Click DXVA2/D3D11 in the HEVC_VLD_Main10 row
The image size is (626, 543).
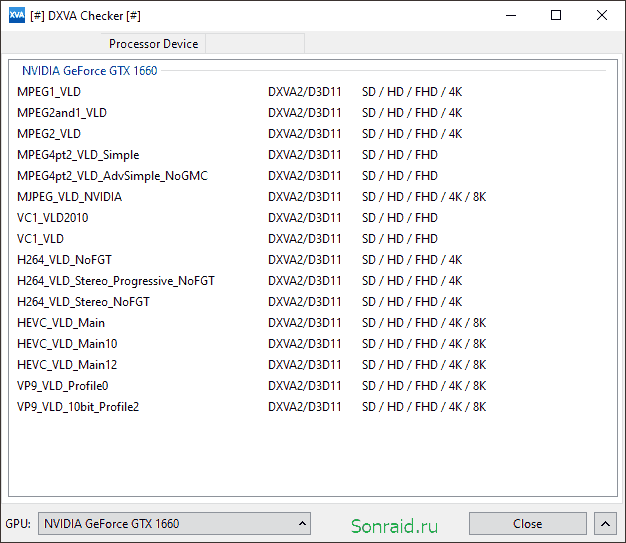tap(305, 344)
